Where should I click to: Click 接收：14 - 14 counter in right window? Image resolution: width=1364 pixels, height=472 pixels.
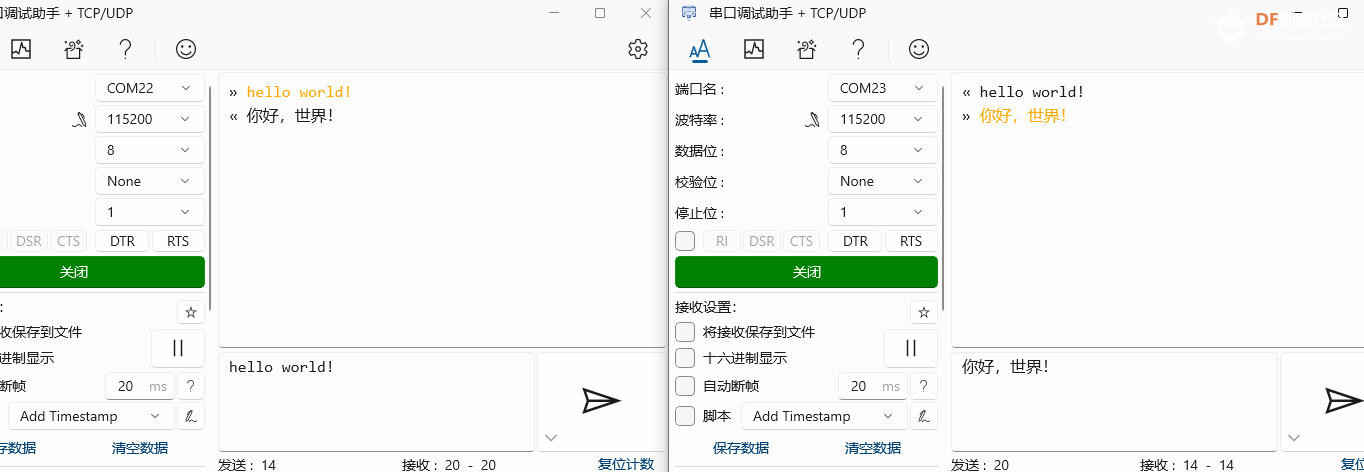[x=1187, y=465]
